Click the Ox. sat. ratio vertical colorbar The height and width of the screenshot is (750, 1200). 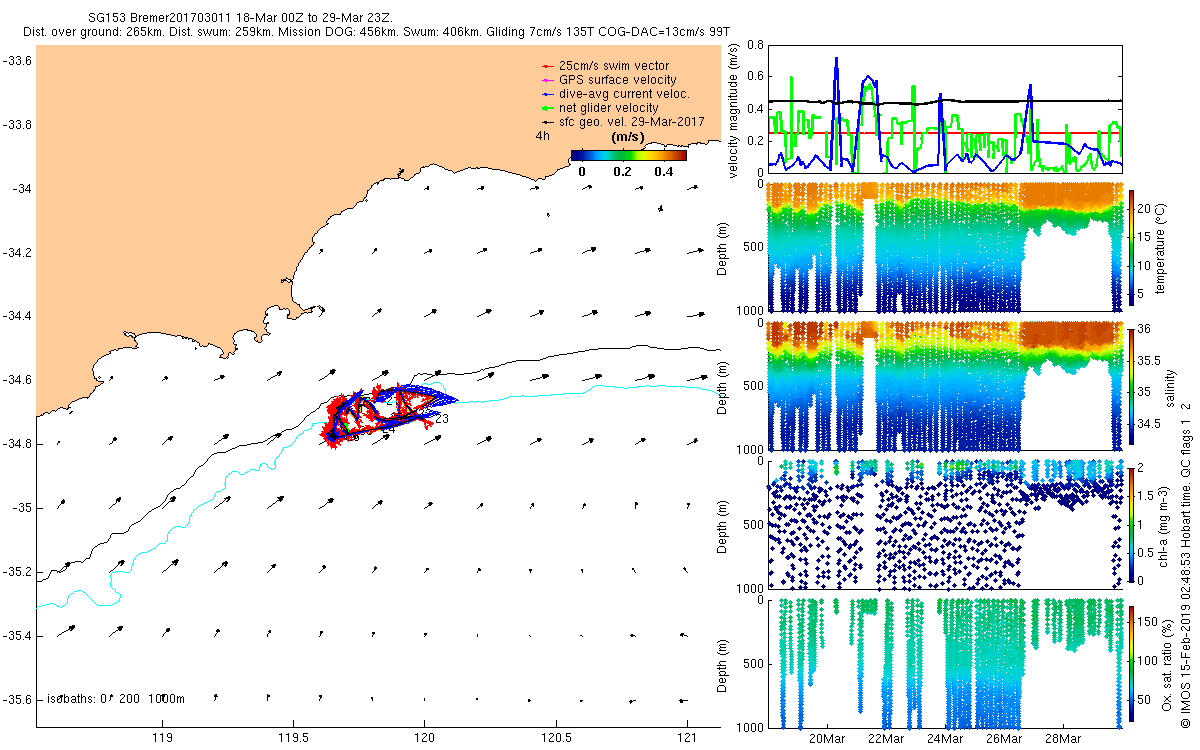pos(1132,663)
